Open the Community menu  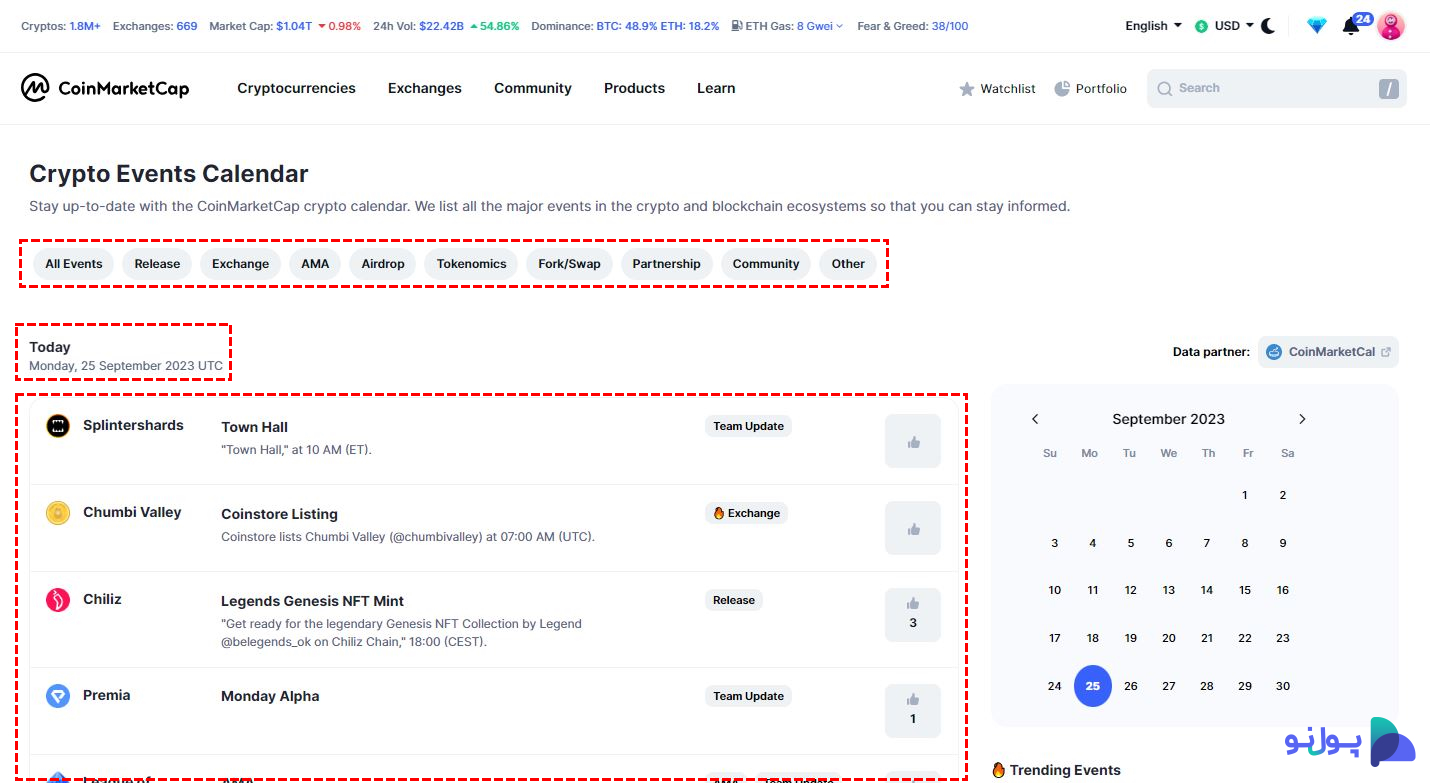click(533, 88)
